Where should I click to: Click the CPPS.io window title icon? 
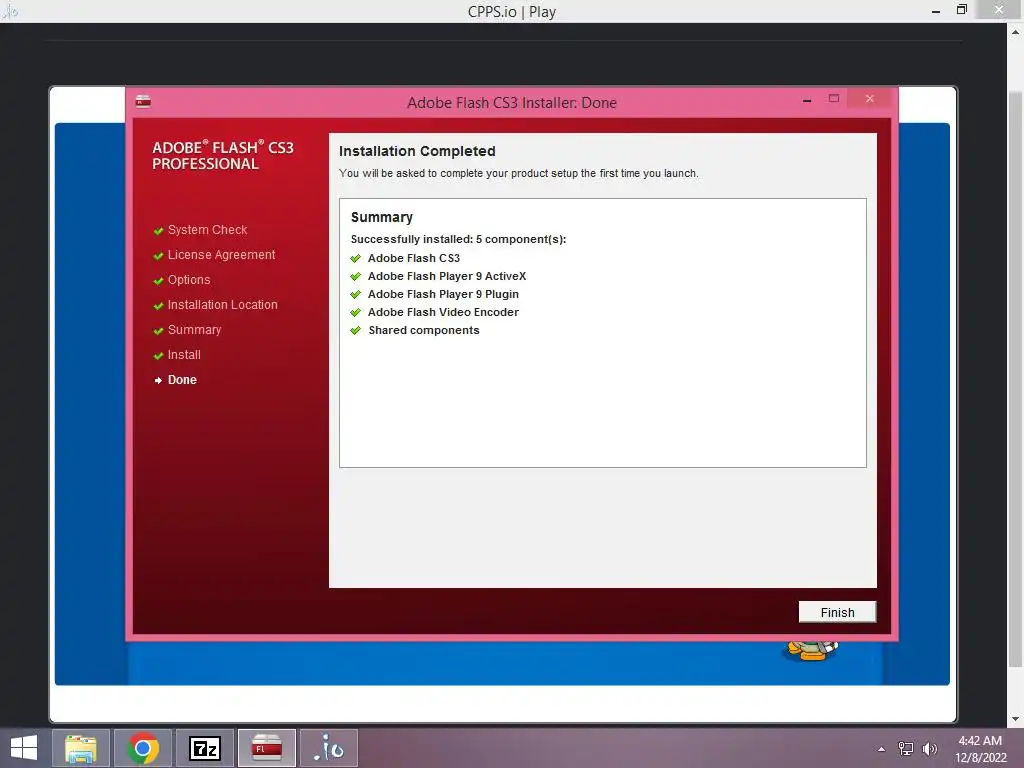tap(10, 10)
